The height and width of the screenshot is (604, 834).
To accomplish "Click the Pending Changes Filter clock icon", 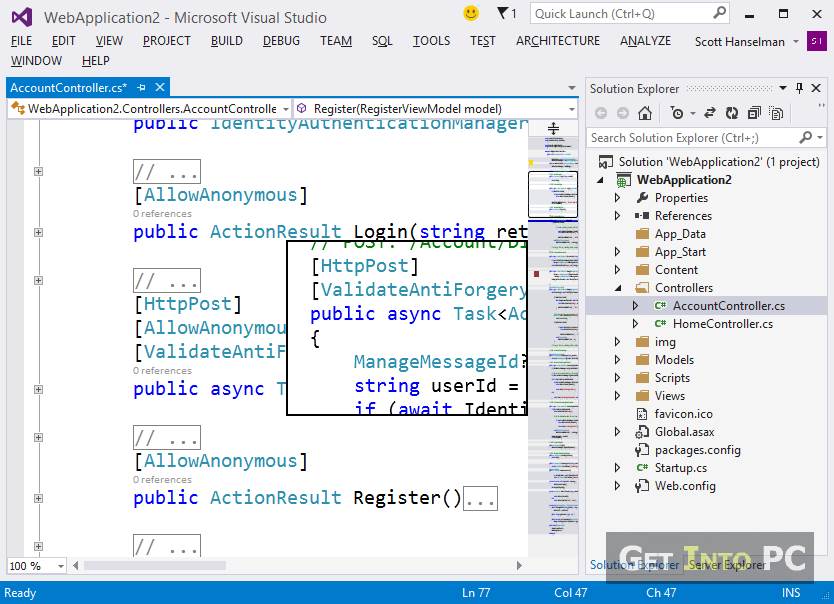I will [677, 113].
